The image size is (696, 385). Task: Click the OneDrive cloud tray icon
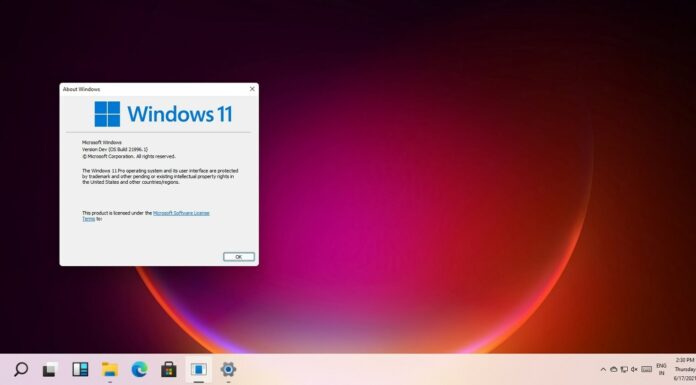coord(613,369)
